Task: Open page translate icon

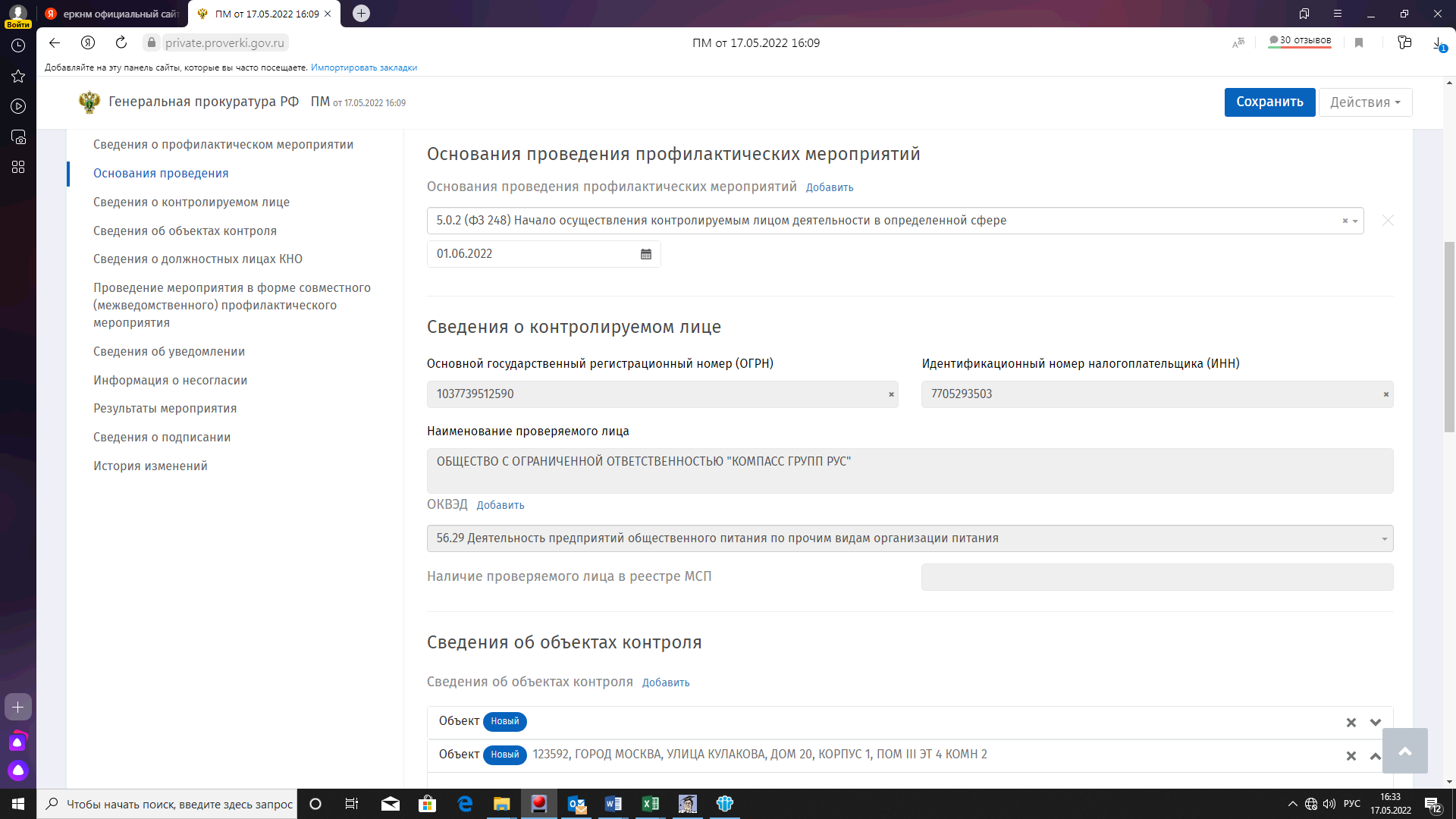Action: click(1238, 43)
